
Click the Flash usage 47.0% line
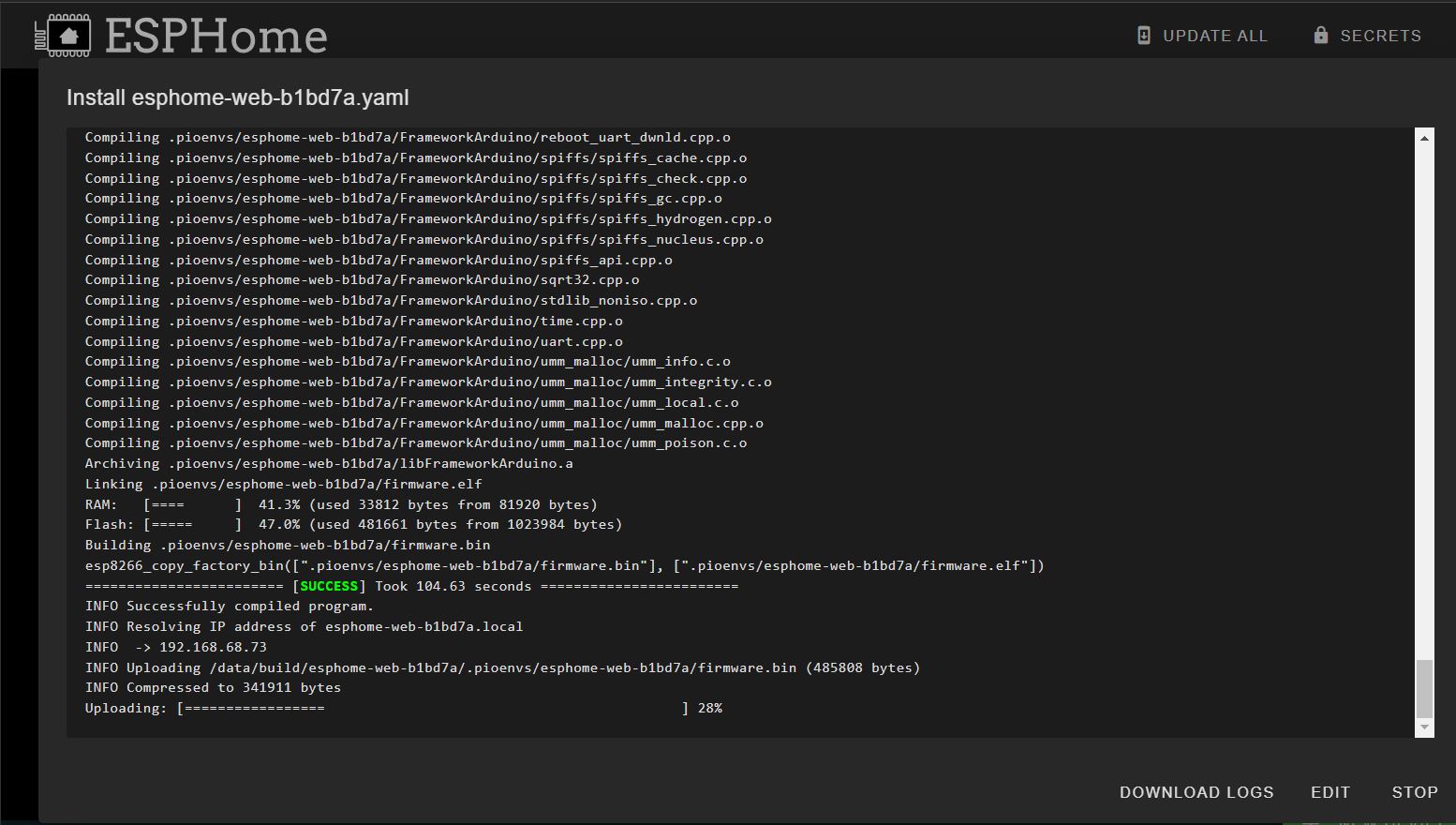[x=353, y=525]
